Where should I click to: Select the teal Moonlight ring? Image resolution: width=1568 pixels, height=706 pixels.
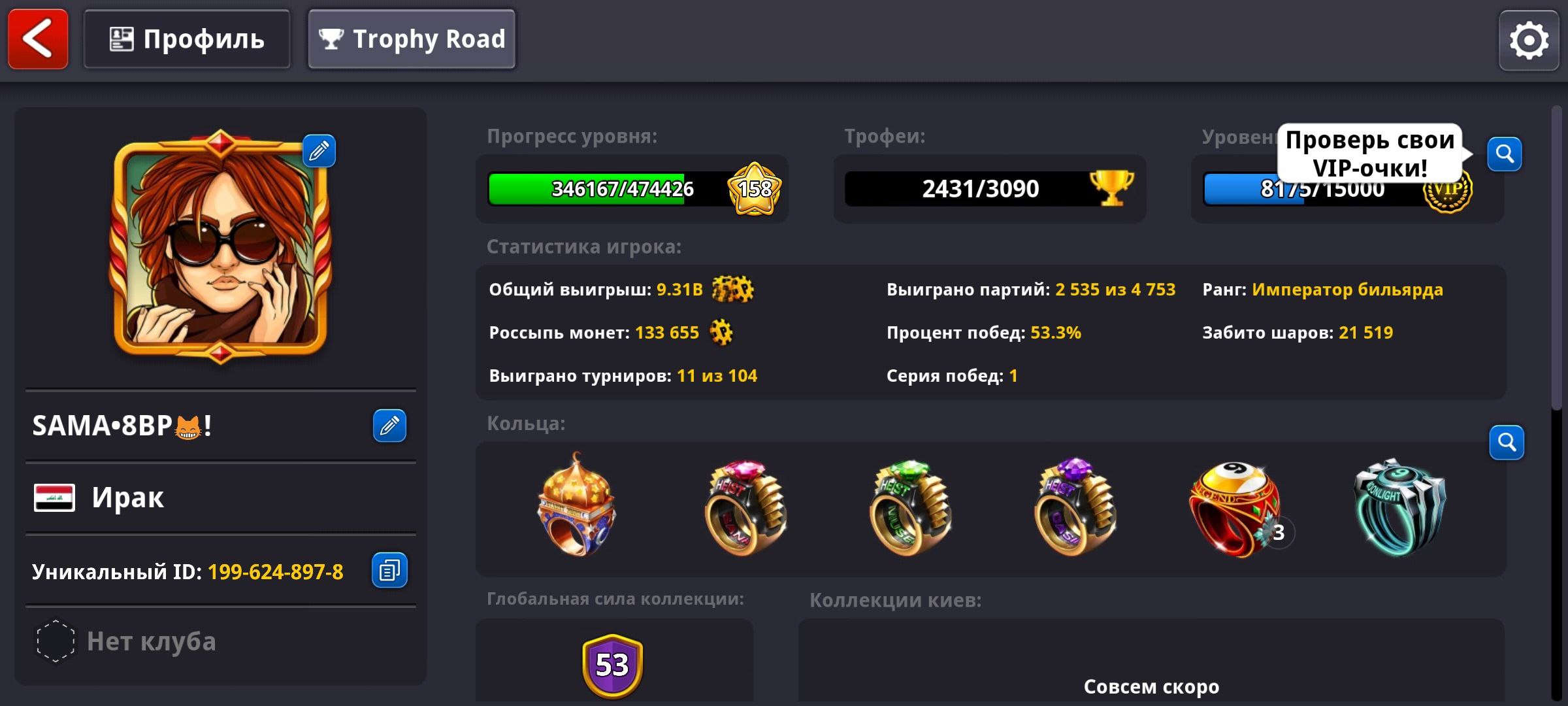[x=1401, y=507]
